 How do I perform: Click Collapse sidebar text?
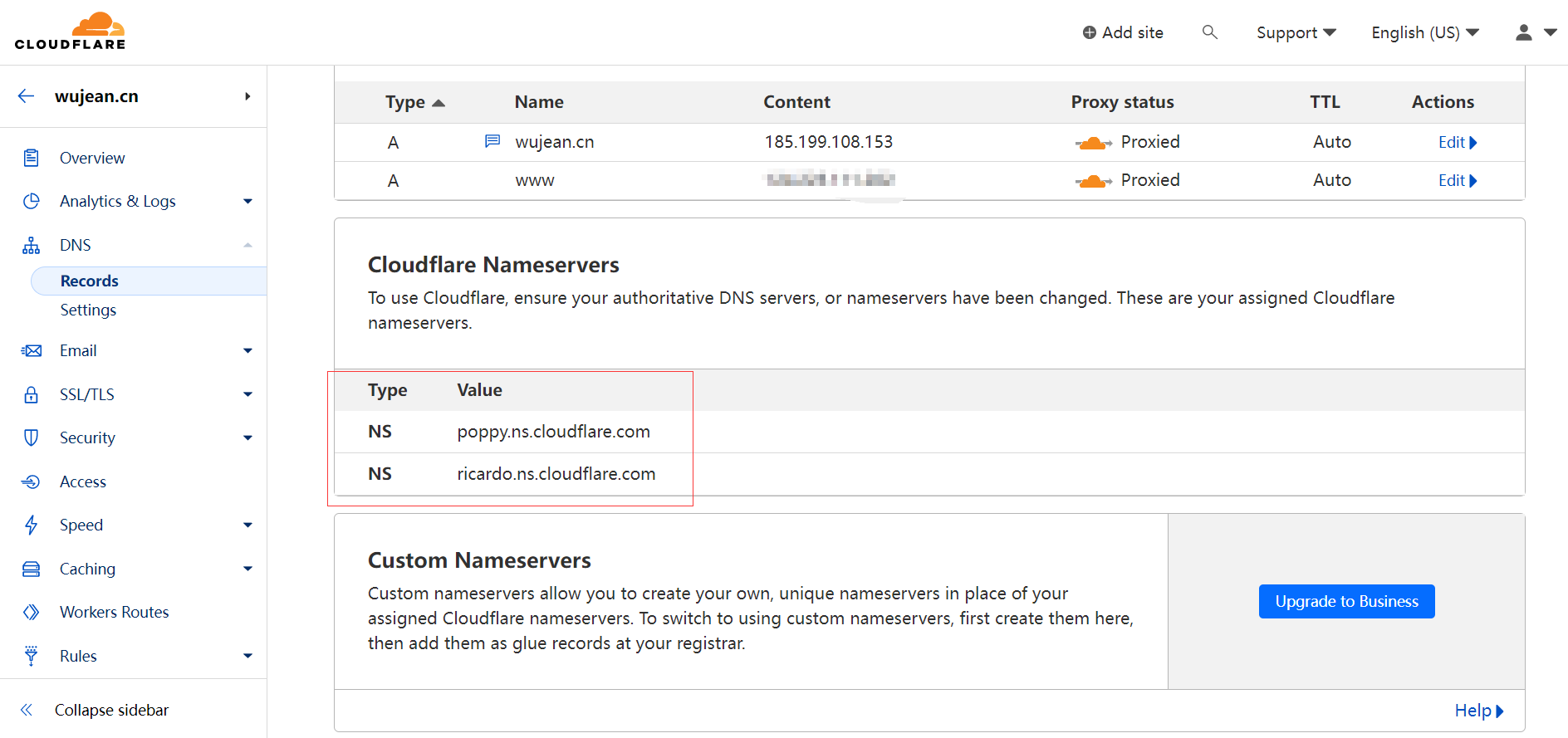click(111, 710)
